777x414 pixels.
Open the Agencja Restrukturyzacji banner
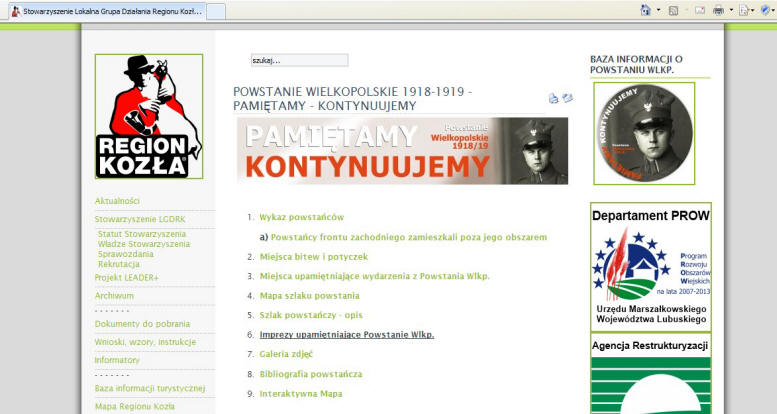pyautogui.click(x=651, y=374)
